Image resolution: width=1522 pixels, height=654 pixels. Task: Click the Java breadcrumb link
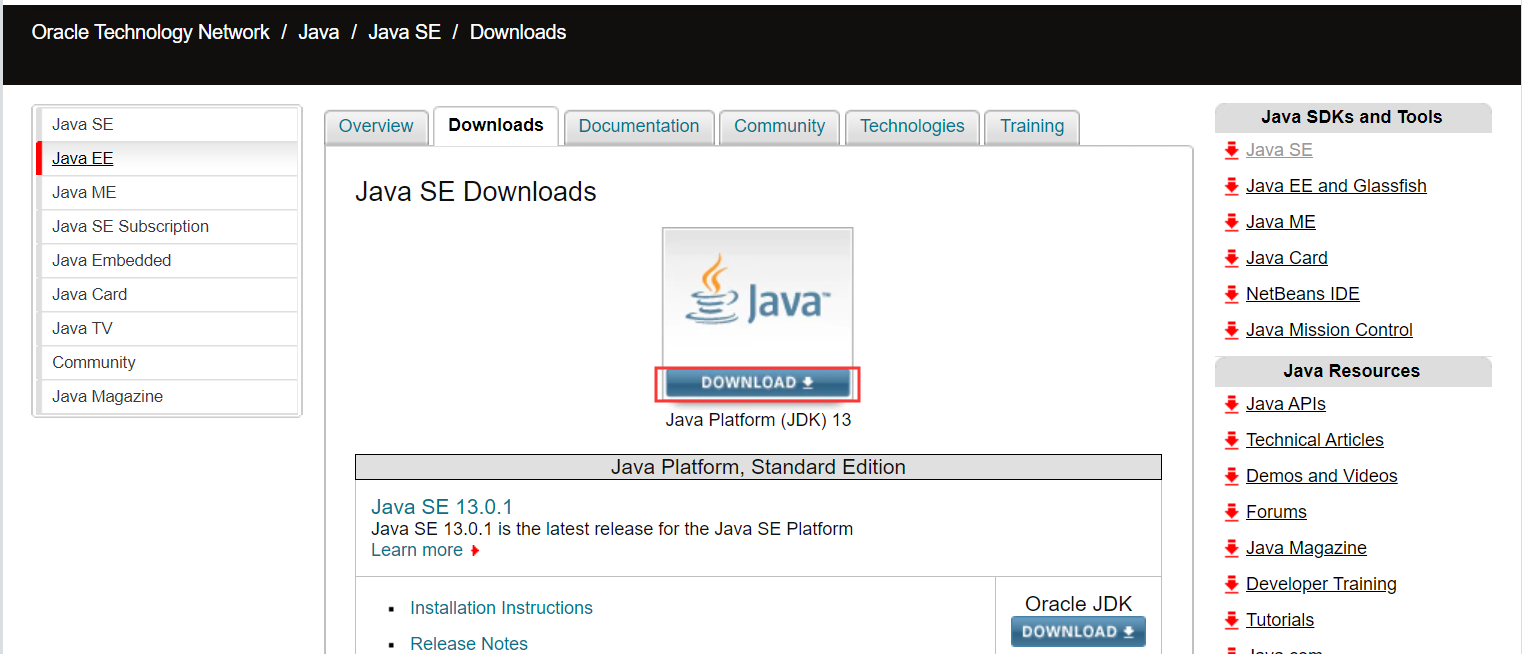[319, 32]
